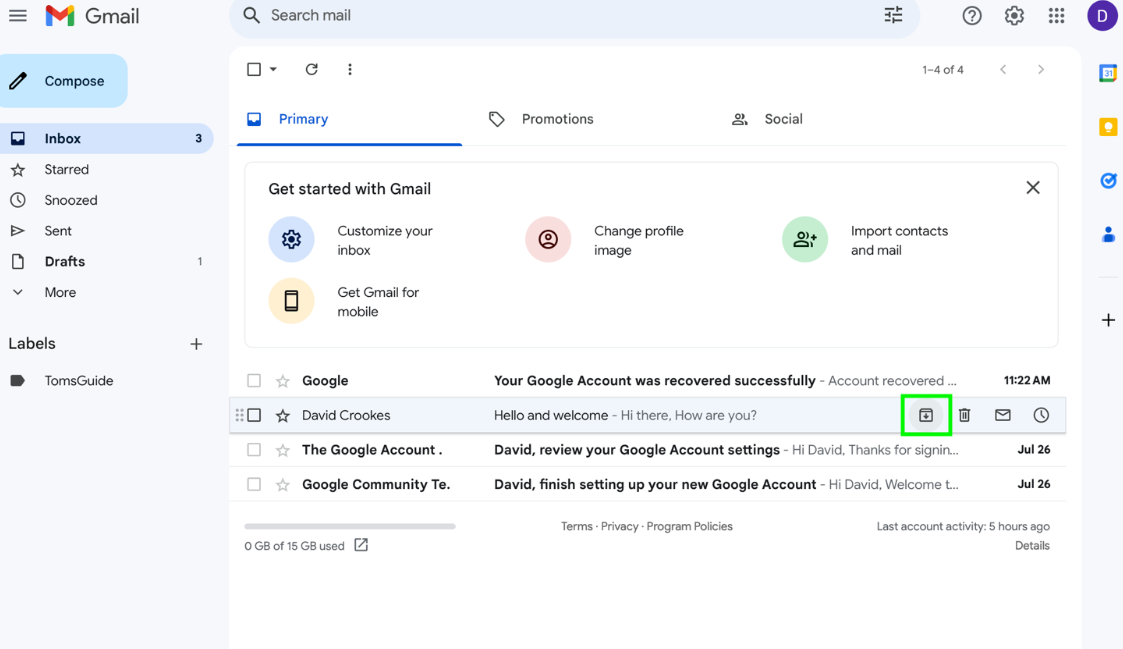Click the Gmail logo

(x=92, y=16)
